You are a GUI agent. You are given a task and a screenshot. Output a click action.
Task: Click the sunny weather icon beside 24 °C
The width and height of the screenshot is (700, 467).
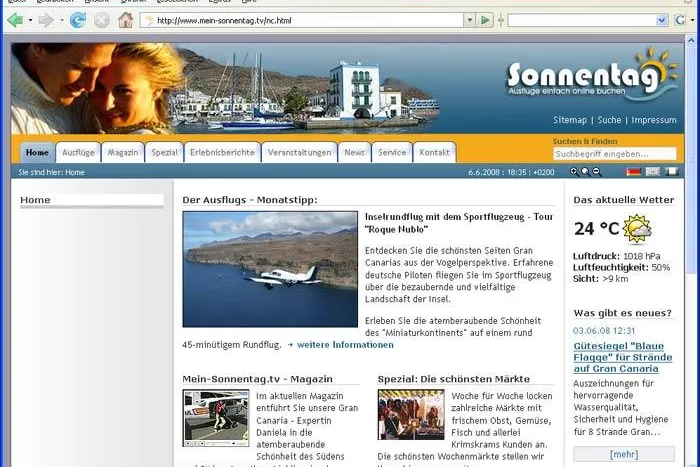(637, 229)
